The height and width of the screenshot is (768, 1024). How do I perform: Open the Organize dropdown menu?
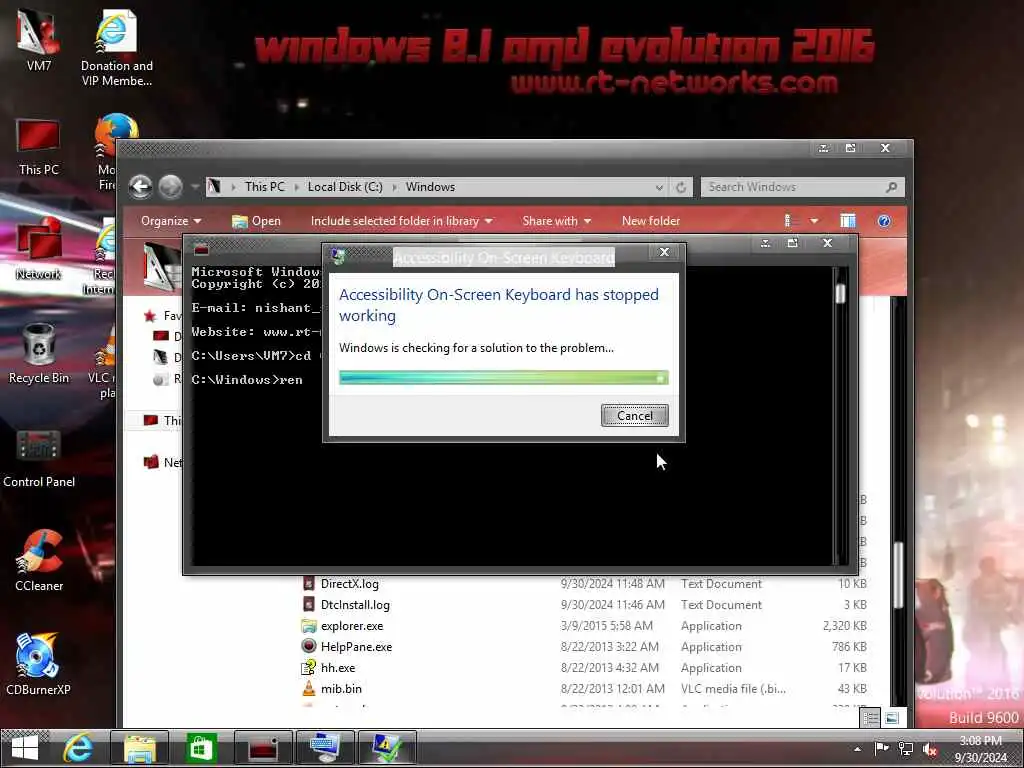(171, 221)
